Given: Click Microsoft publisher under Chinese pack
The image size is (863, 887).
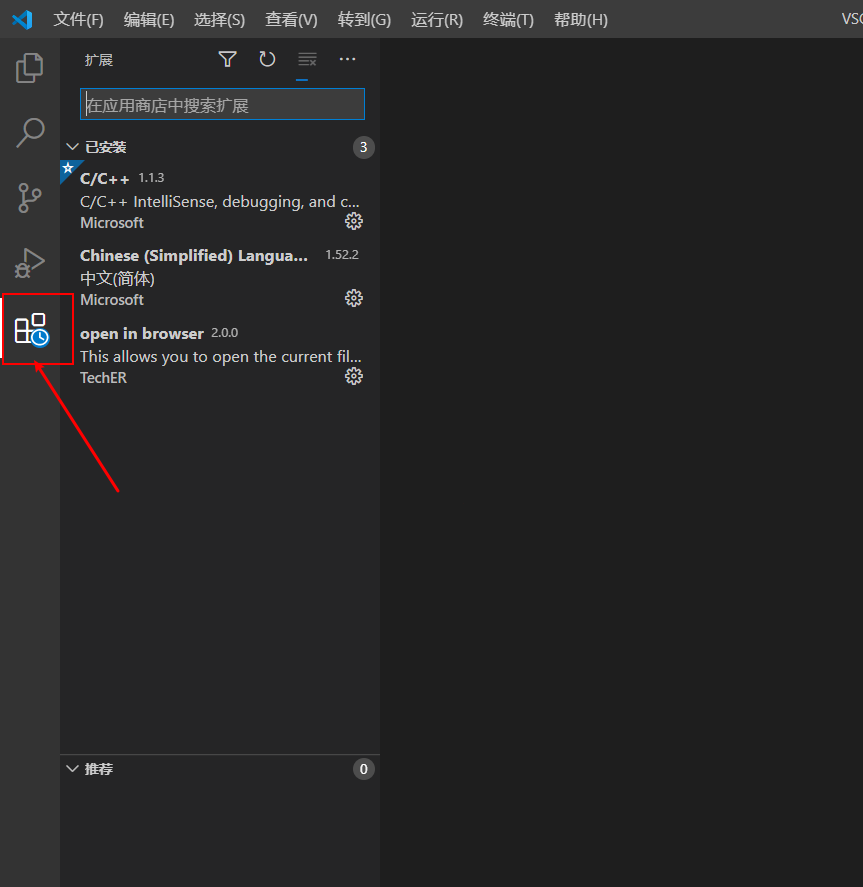Looking at the screenshot, I should tap(112, 300).
